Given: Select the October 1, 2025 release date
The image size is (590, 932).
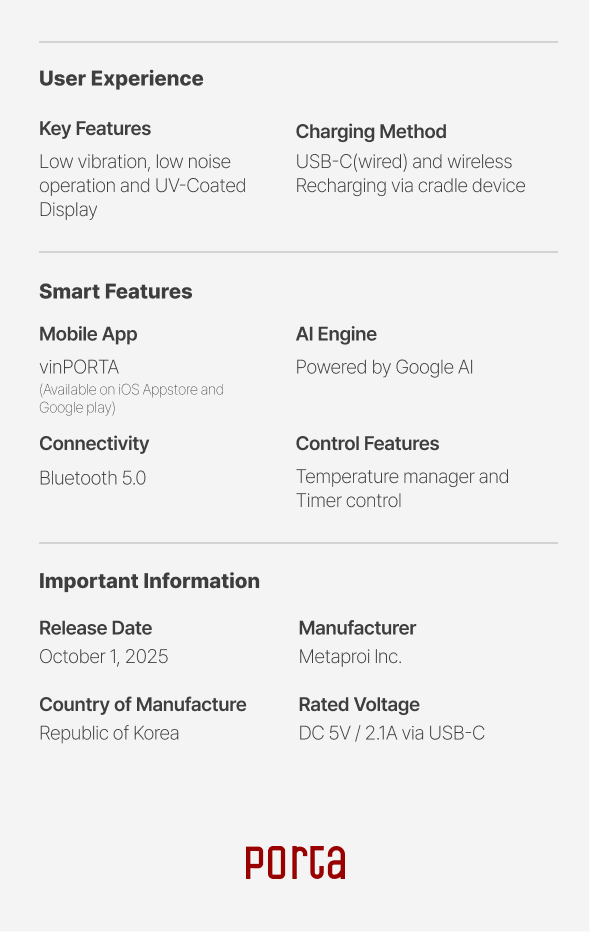Looking at the screenshot, I should click(x=104, y=656).
